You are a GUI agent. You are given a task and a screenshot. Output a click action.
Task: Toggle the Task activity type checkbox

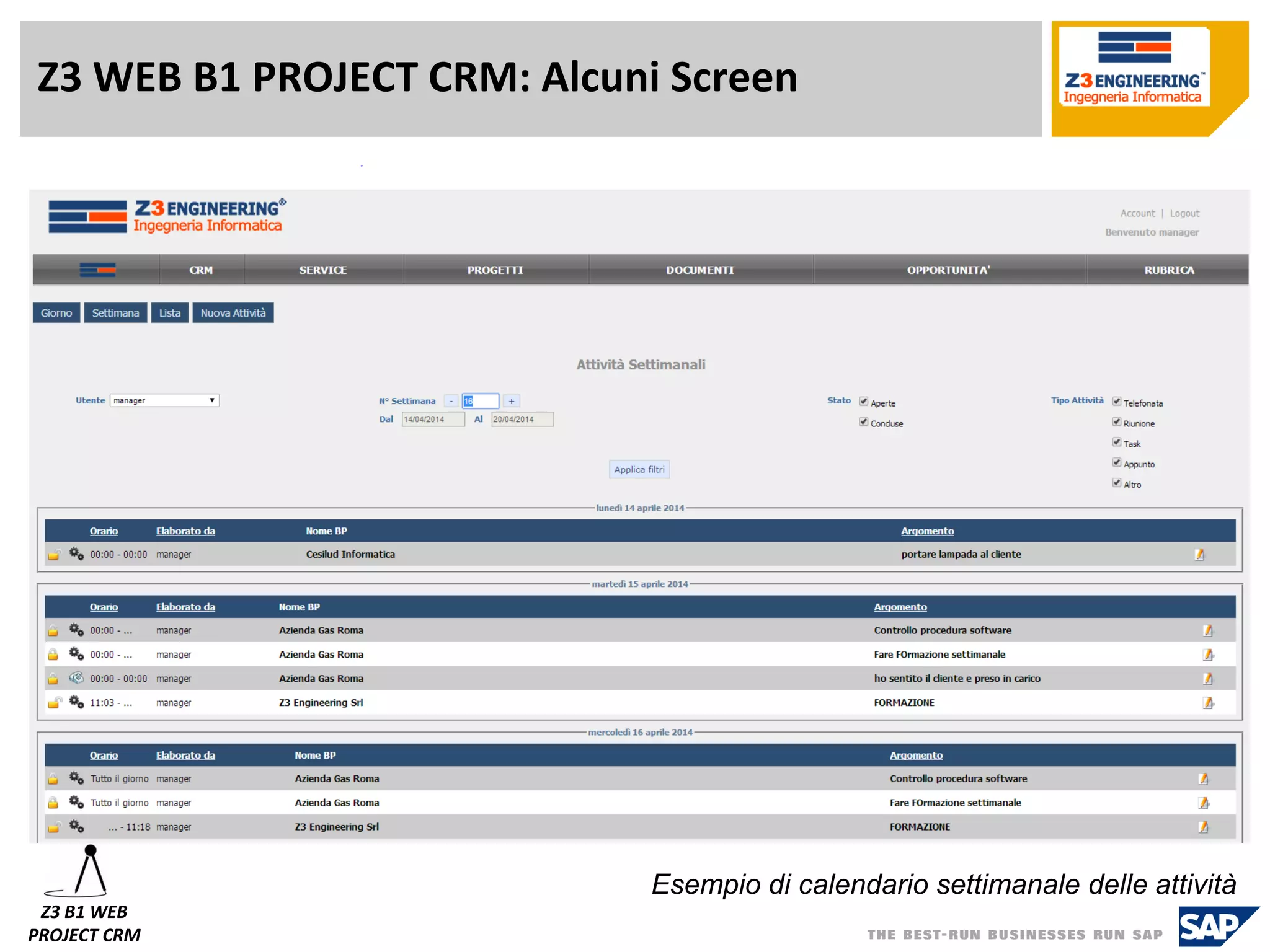pos(1116,443)
